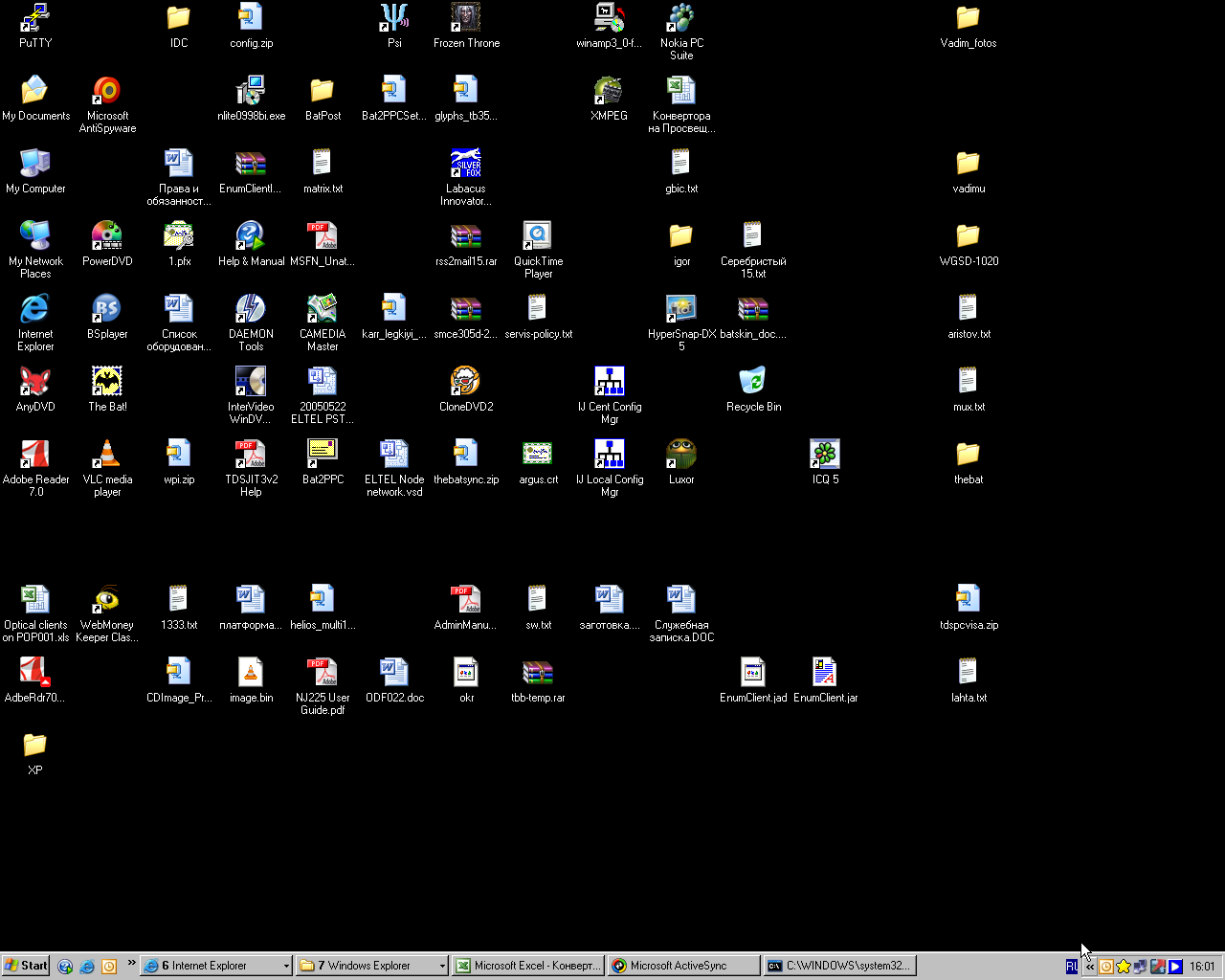Switch to the Microsoft ActiveSync taskbar window

683,967
